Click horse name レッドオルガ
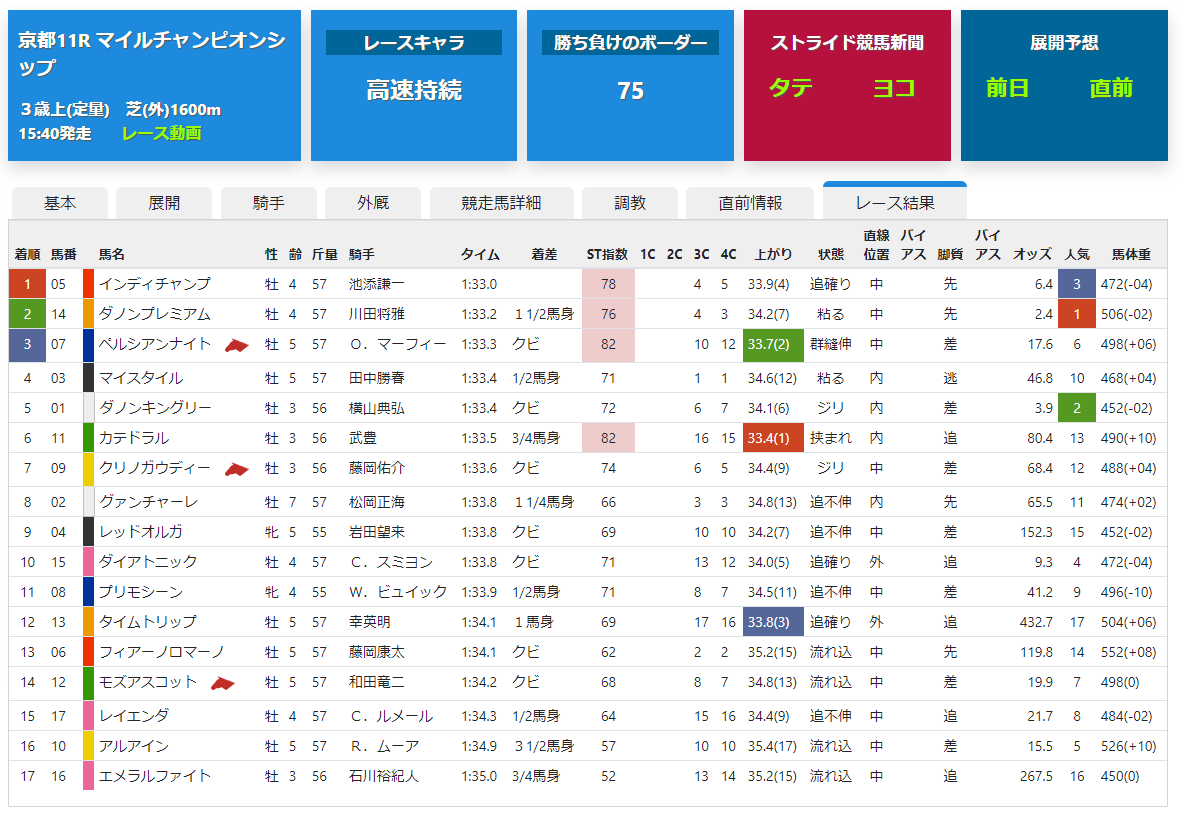The image size is (1183, 816). (x=140, y=532)
